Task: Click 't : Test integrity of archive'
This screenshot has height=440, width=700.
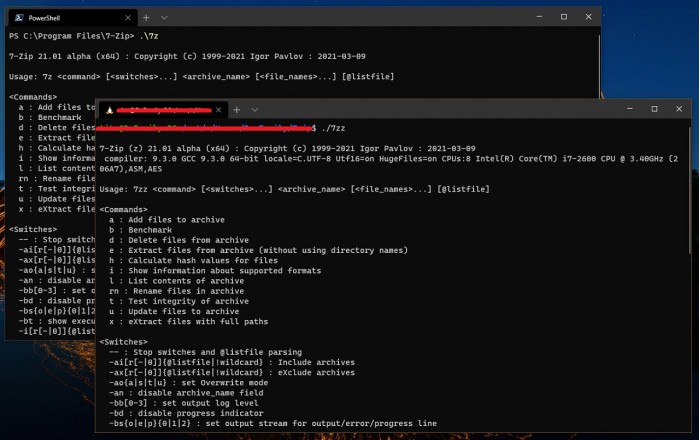Action: point(179,302)
